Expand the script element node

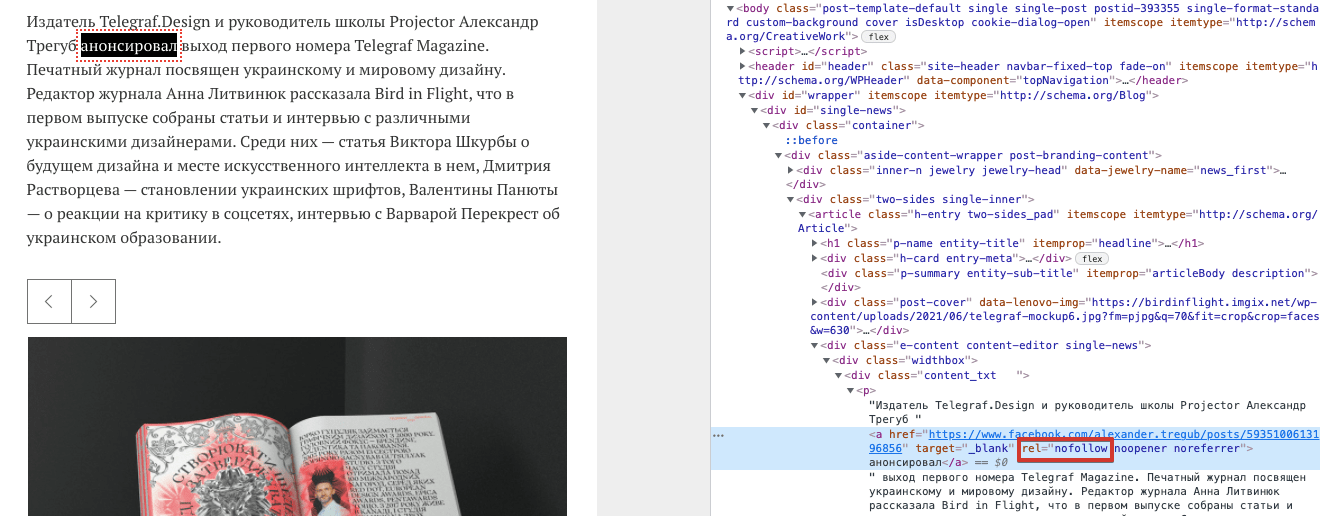pos(742,51)
